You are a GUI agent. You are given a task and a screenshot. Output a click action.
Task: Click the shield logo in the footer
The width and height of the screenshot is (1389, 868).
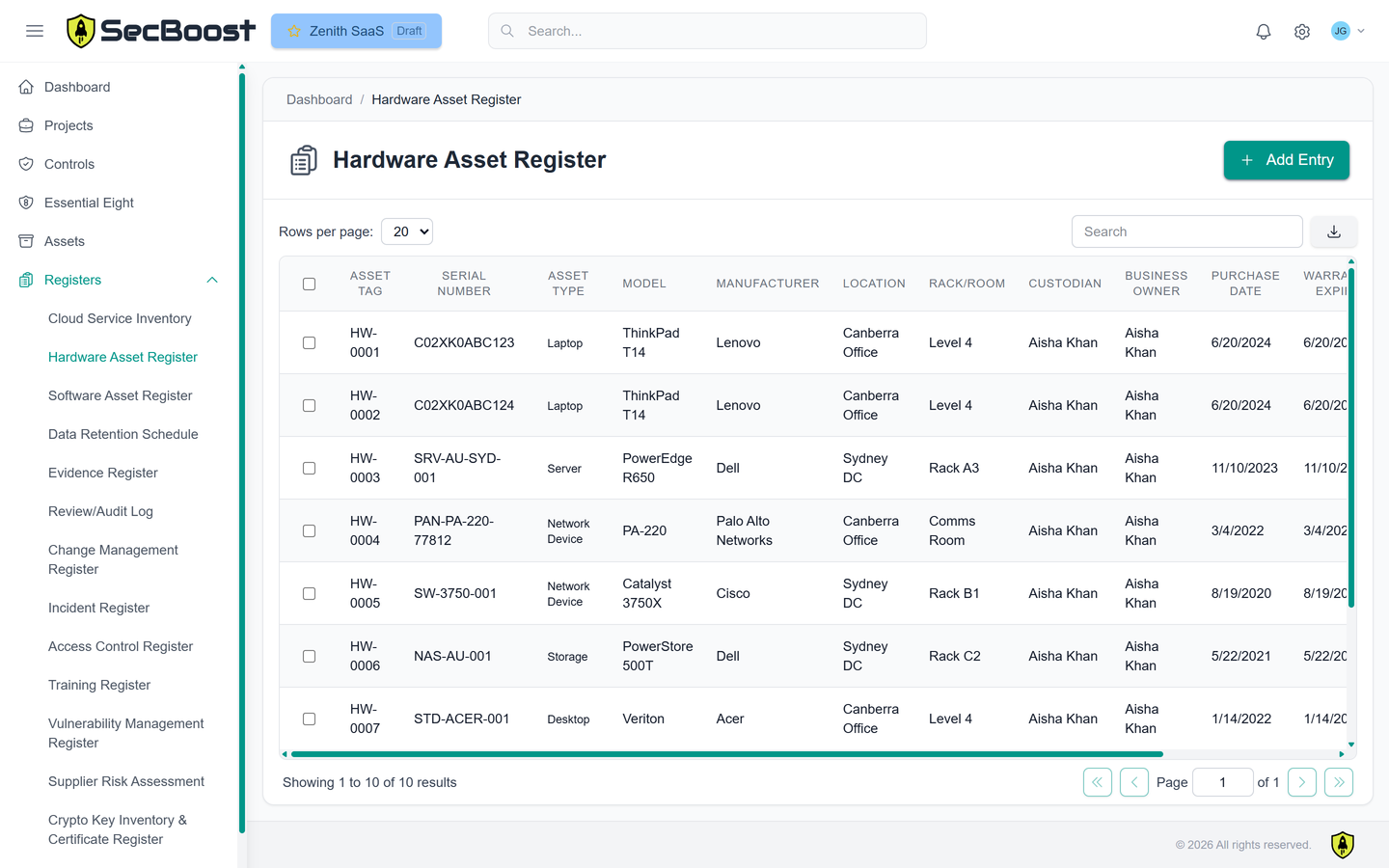1342,844
